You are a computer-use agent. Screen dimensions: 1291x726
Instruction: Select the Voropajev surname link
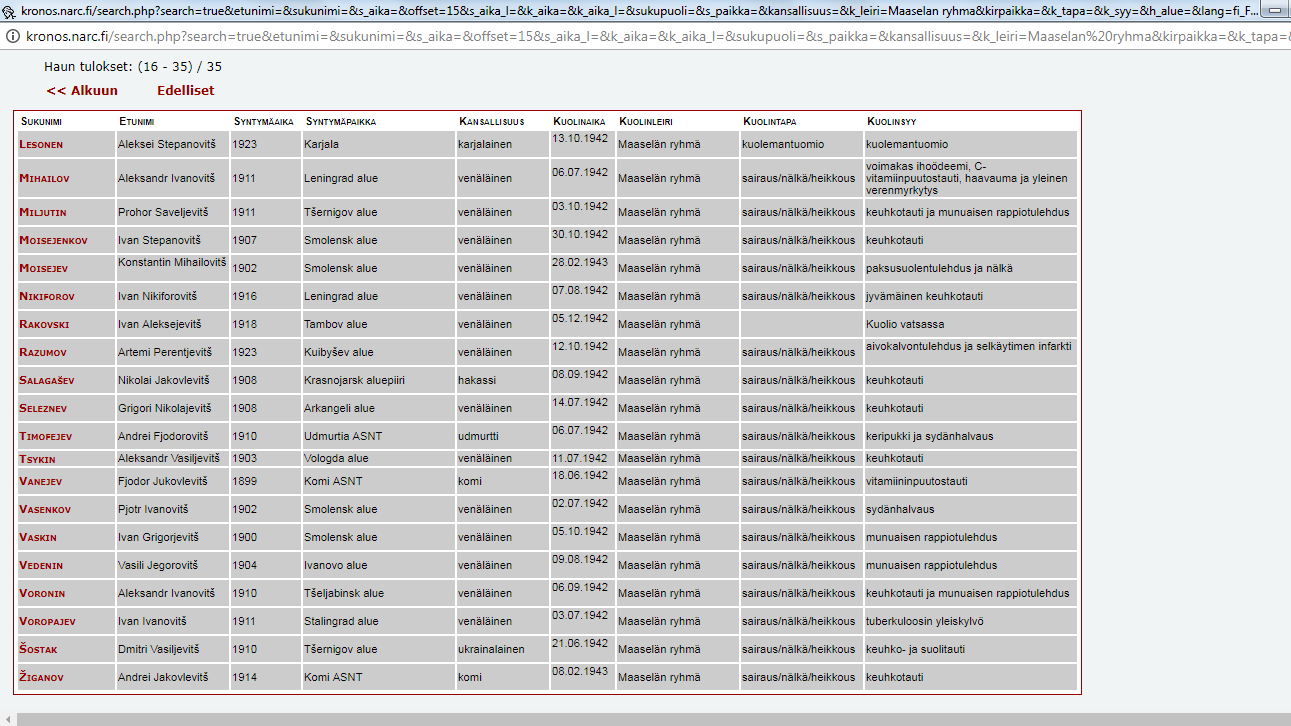[47, 622]
